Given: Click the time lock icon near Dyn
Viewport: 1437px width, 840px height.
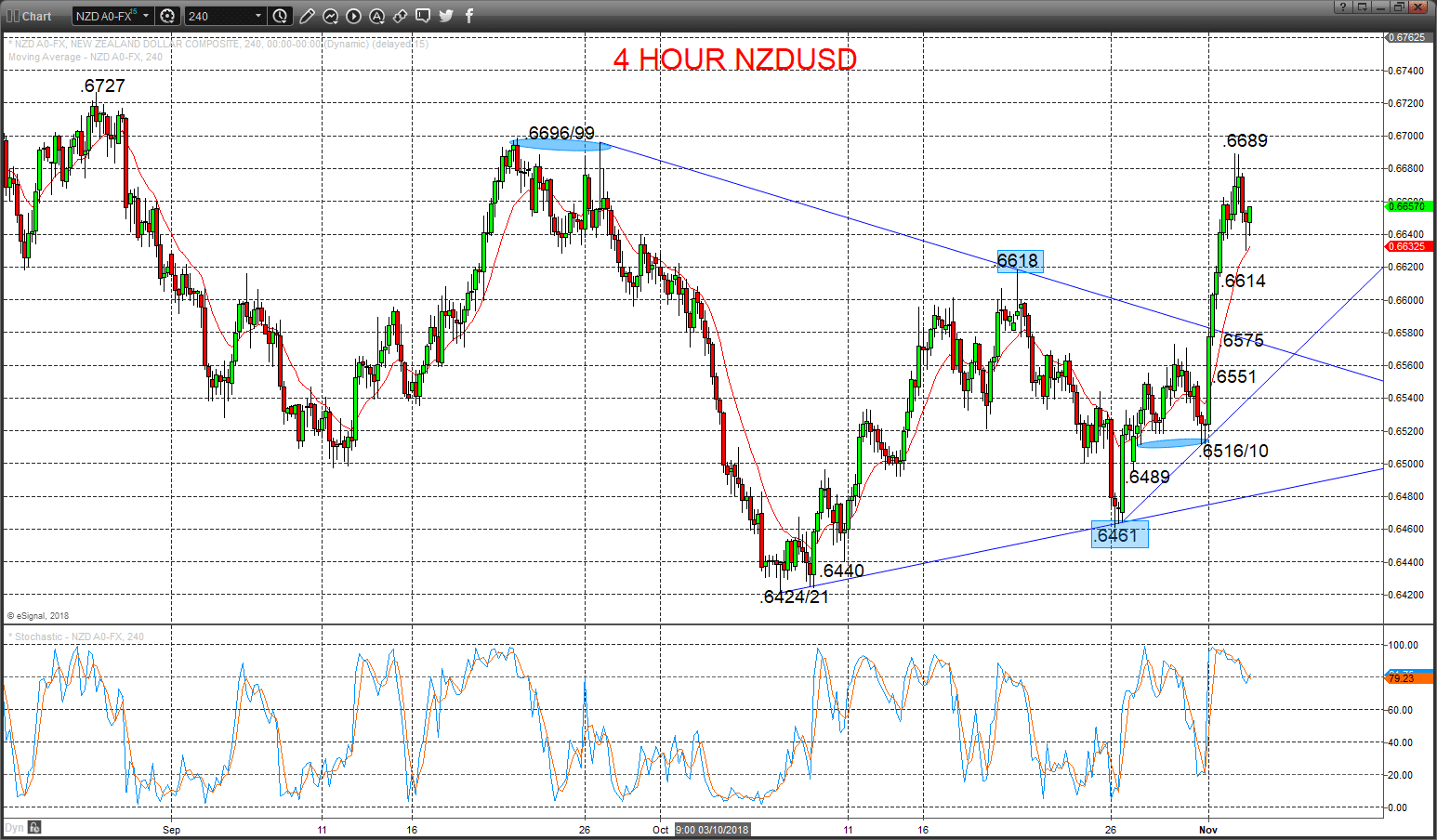Looking at the screenshot, I should (34, 827).
